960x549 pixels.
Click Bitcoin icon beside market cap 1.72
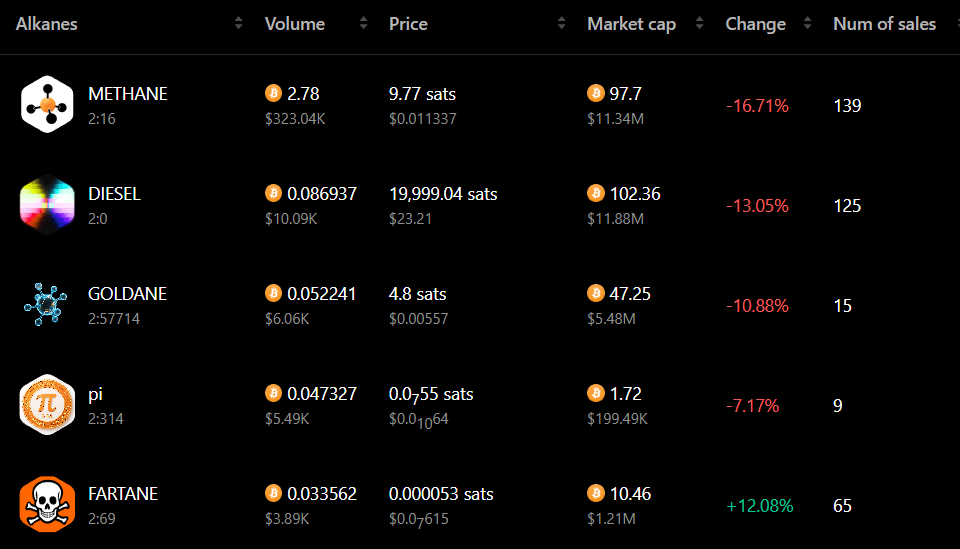click(x=595, y=393)
